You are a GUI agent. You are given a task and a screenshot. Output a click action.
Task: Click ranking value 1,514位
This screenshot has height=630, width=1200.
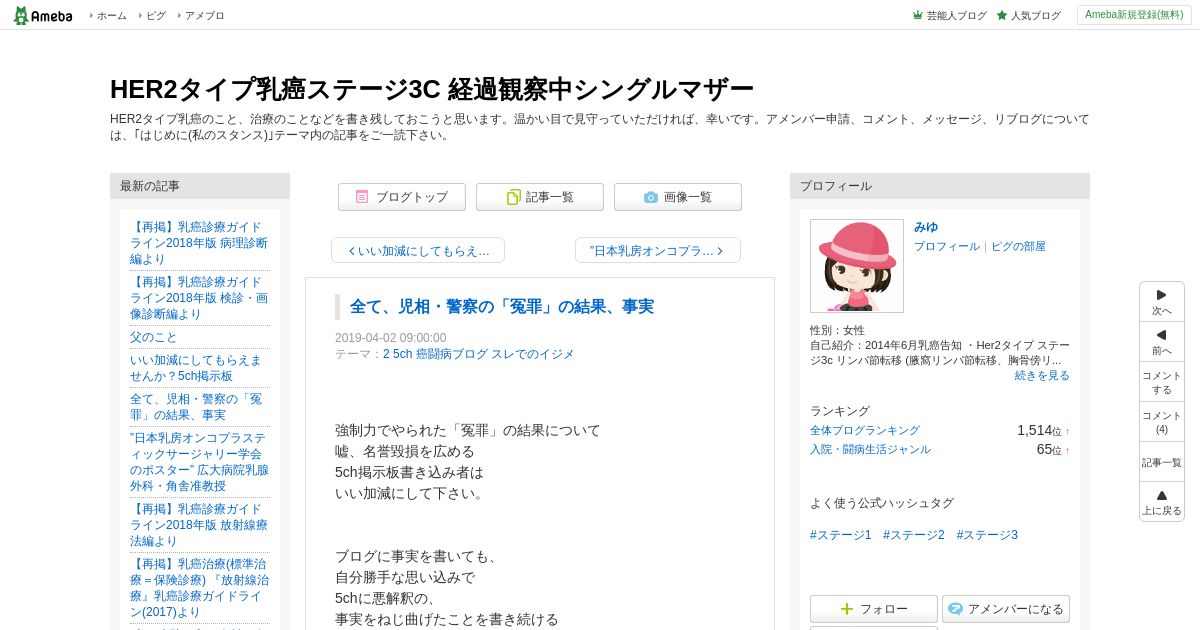pyautogui.click(x=1039, y=430)
